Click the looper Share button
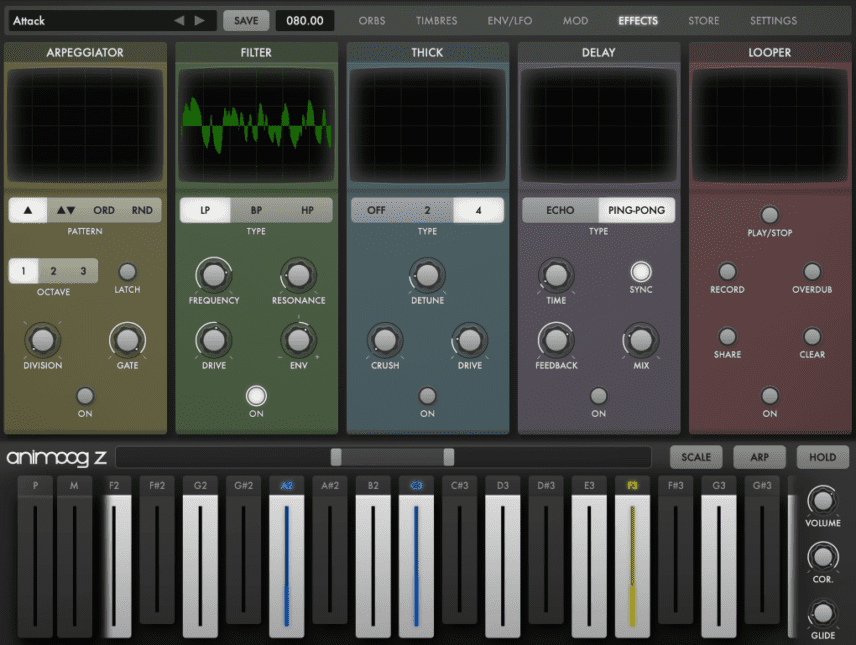The width and height of the screenshot is (856, 645). (727, 336)
